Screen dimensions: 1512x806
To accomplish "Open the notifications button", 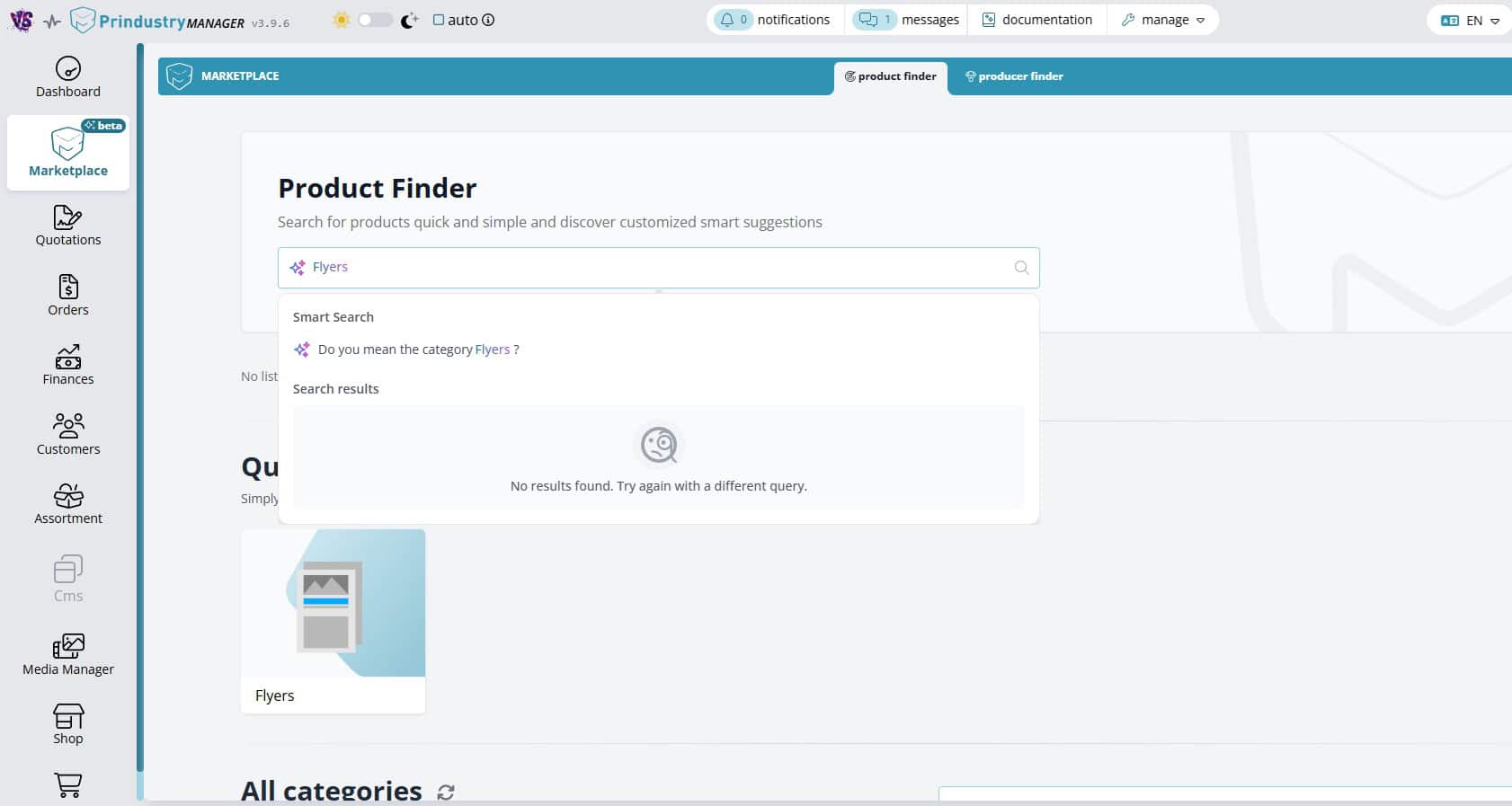I will coord(774,20).
